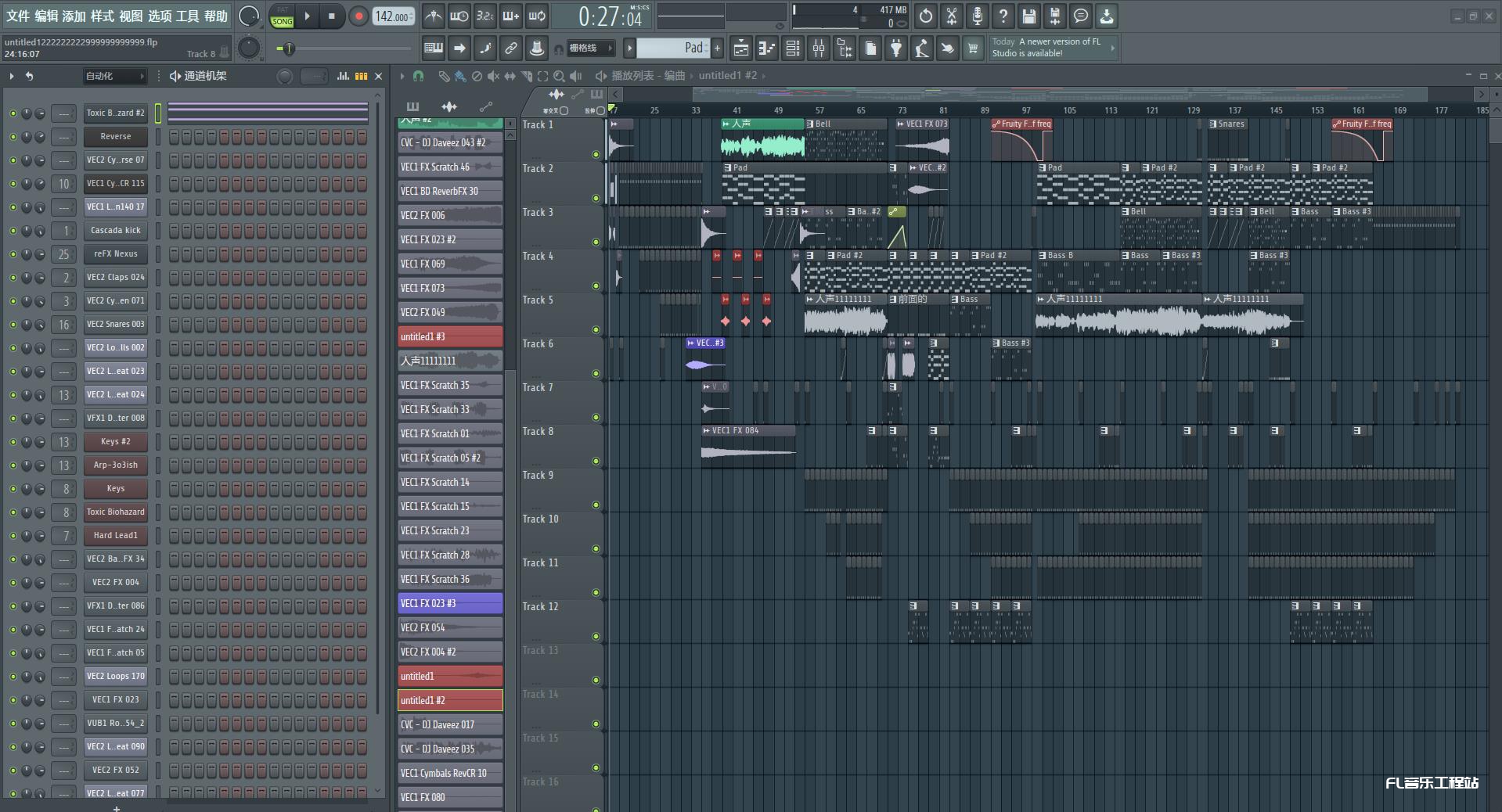Open the 文件 menu
The height and width of the screenshot is (812, 1502).
[x=18, y=16]
